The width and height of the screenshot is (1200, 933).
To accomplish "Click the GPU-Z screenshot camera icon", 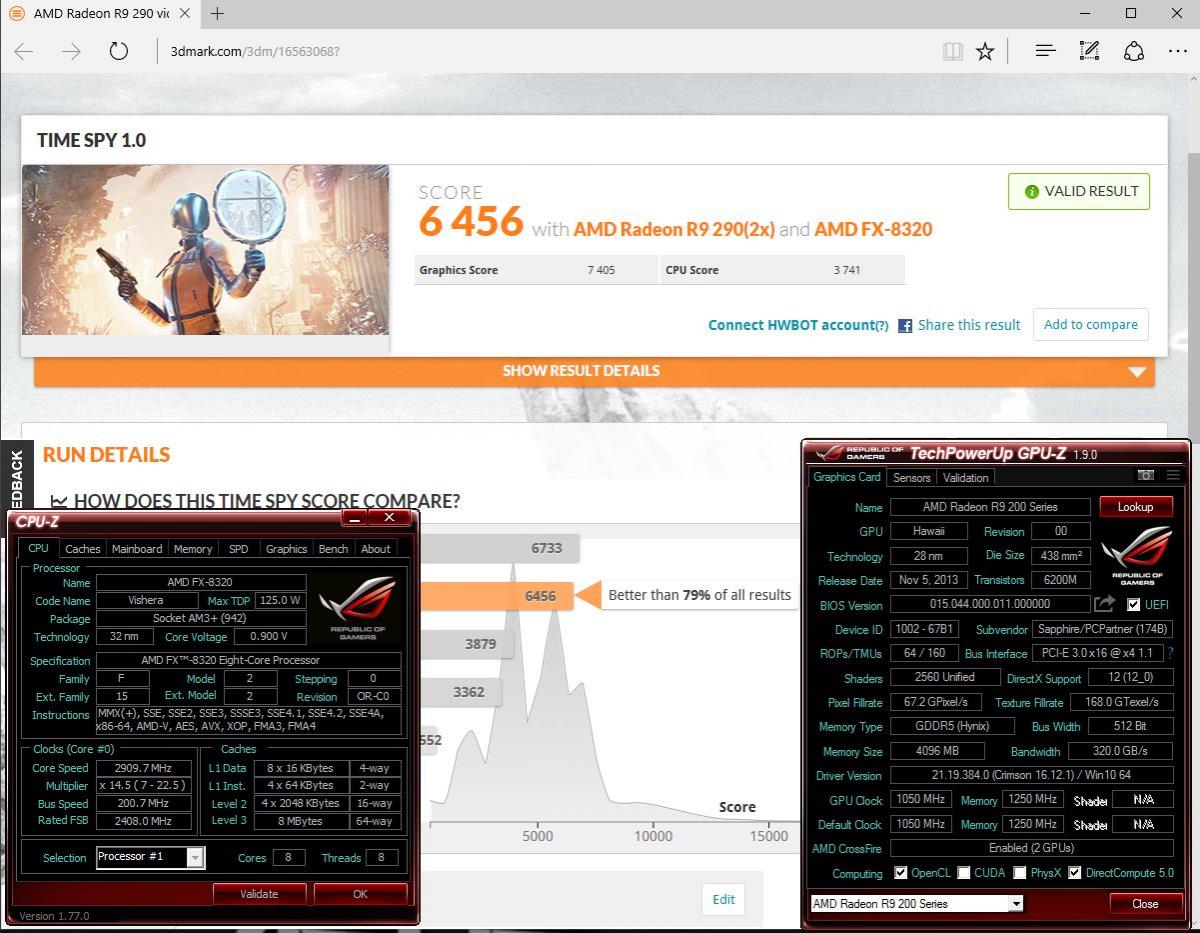I will tap(1146, 476).
